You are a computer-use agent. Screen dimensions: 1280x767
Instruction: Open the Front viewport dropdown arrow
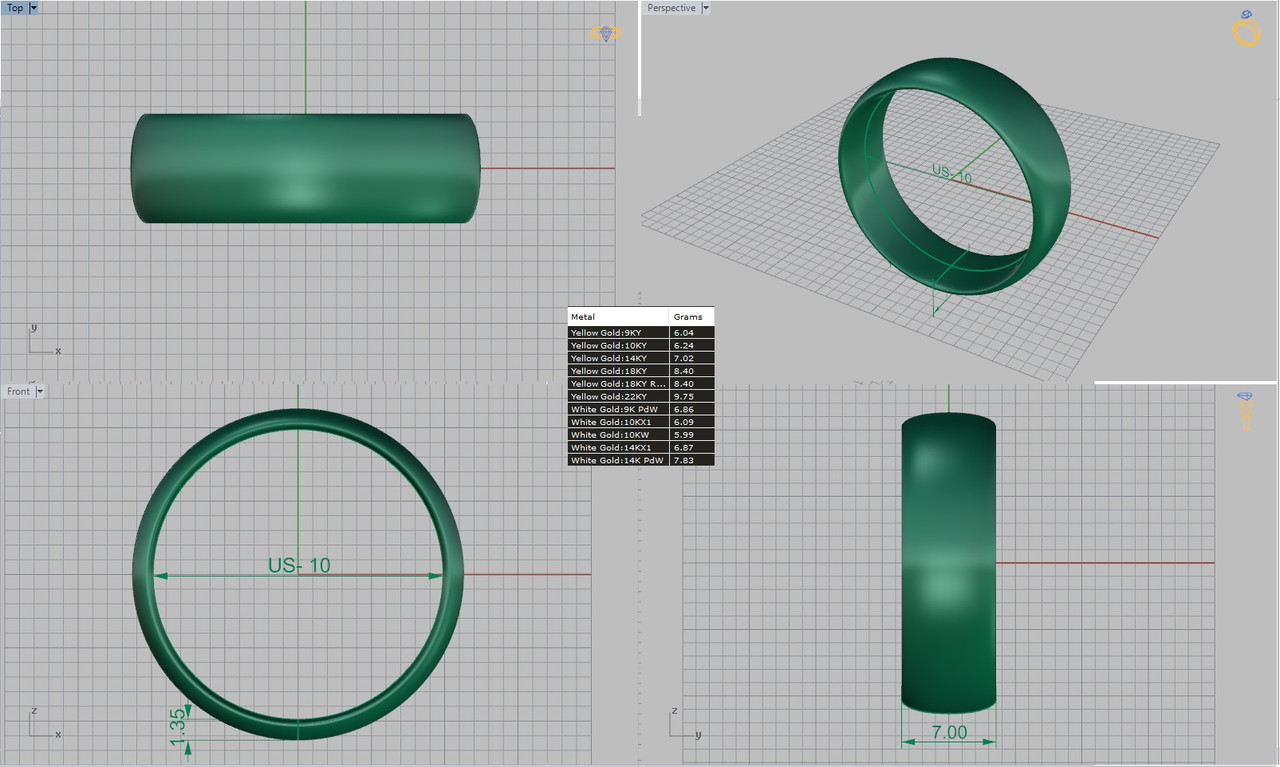(x=40, y=391)
